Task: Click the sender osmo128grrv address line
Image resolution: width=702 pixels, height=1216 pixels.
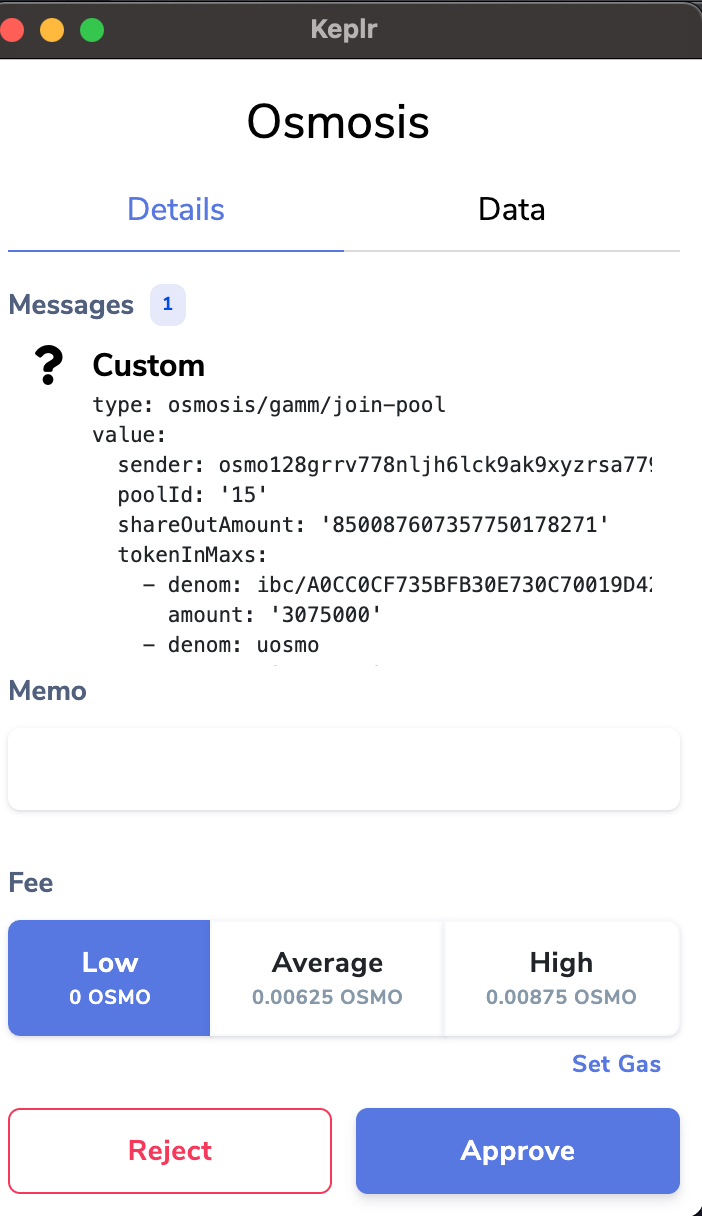Action: (x=385, y=465)
